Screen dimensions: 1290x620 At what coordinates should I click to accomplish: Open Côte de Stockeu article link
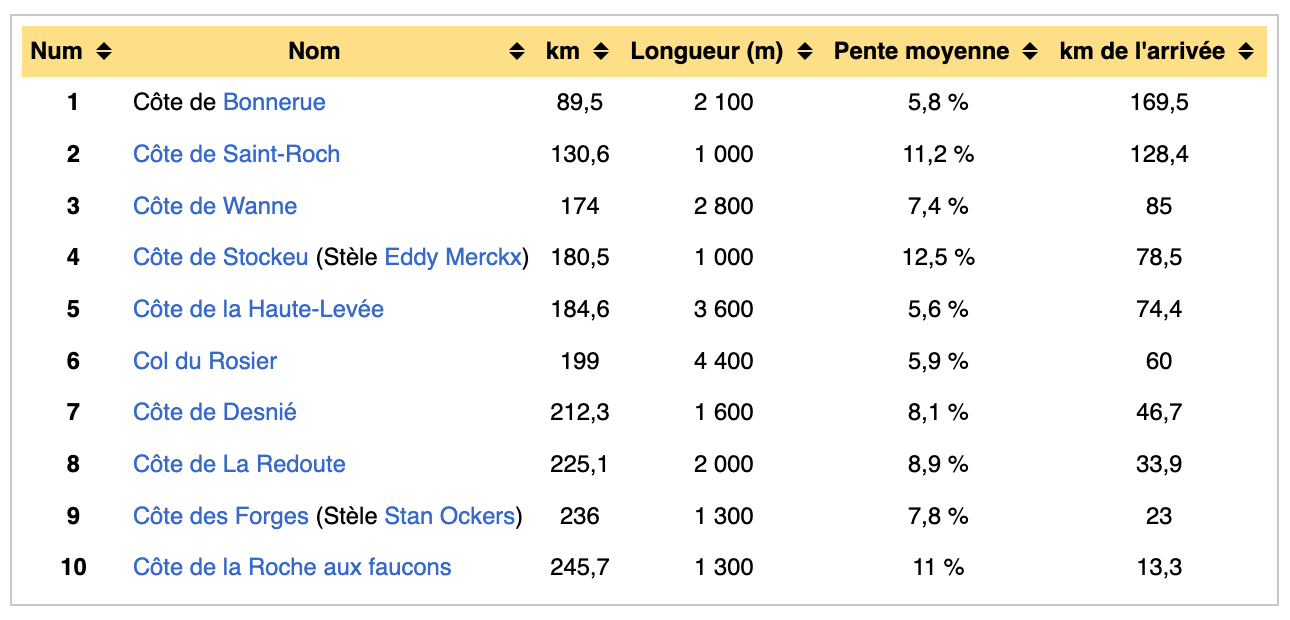220,257
